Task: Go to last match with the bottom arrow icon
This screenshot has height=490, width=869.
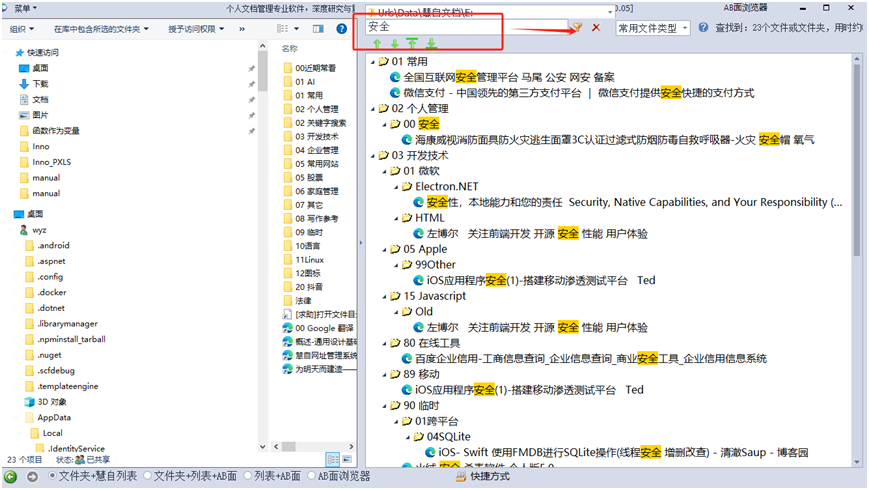Action: pyautogui.click(x=431, y=44)
